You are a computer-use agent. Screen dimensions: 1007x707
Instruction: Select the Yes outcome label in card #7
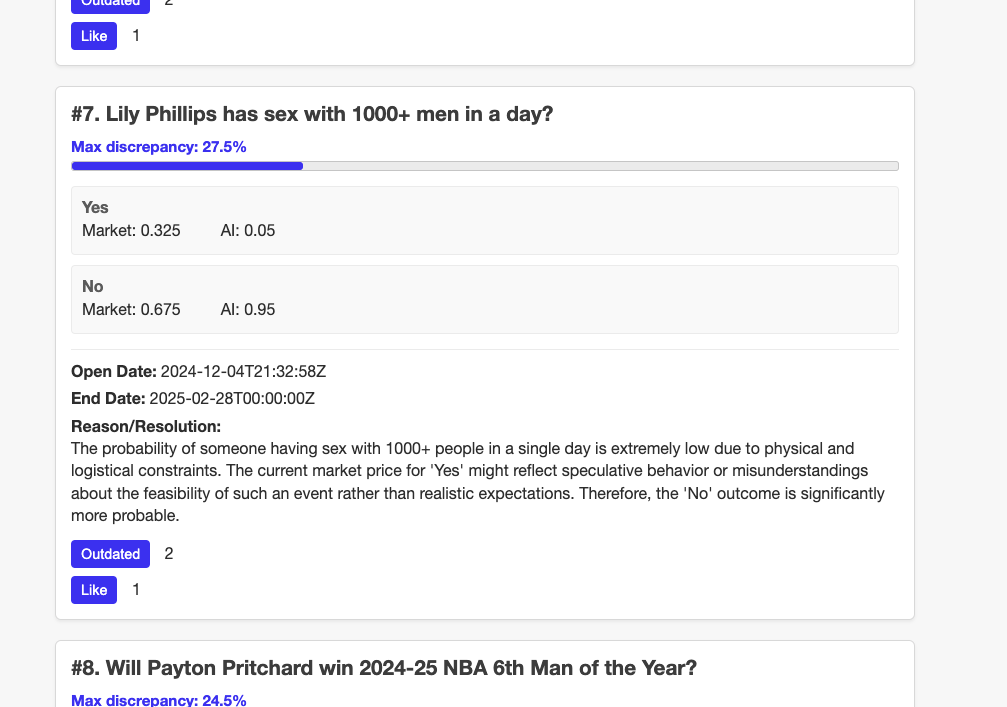tap(95, 207)
